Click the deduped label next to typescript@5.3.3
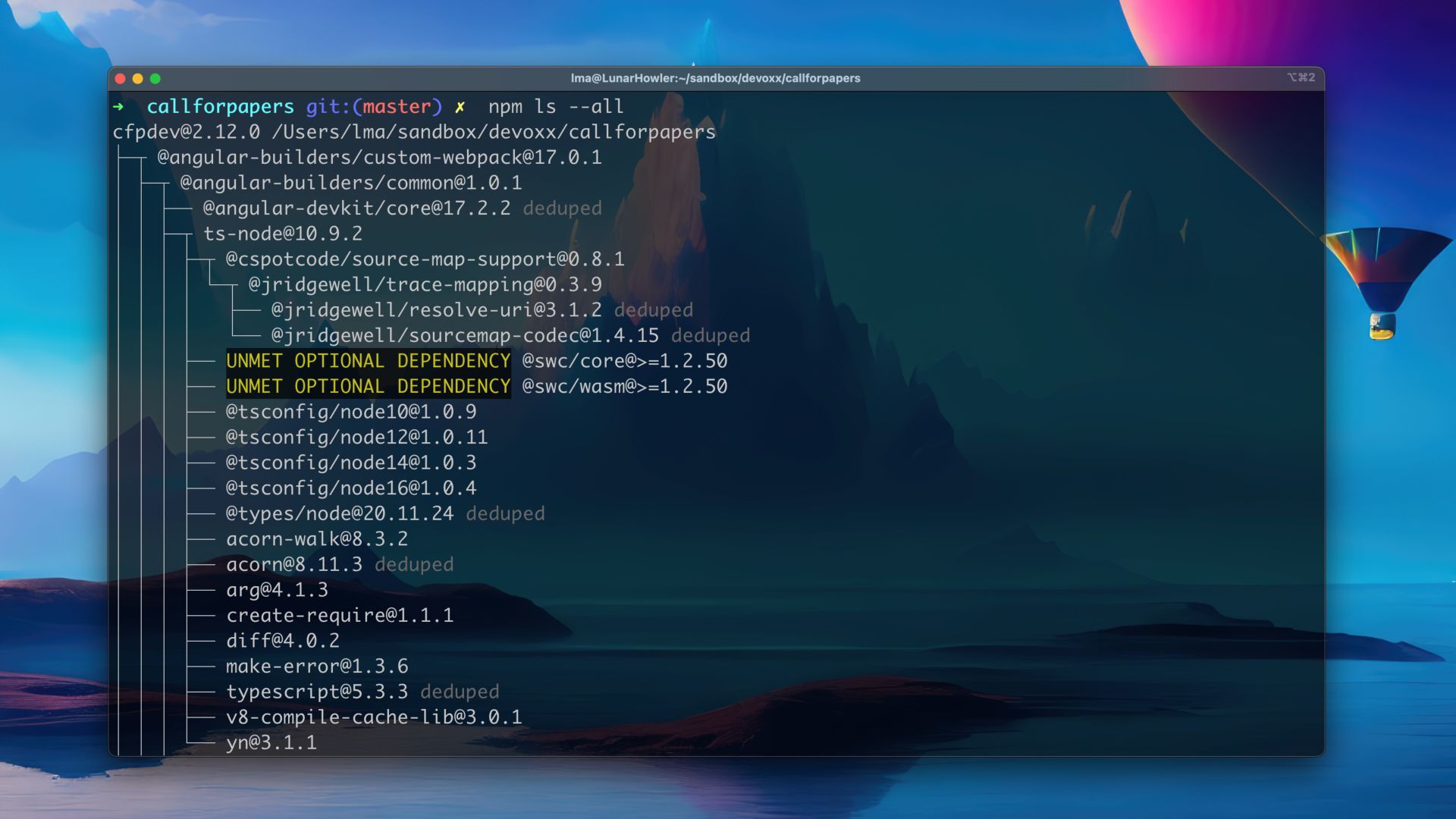The height and width of the screenshot is (819, 1456). tap(460, 692)
